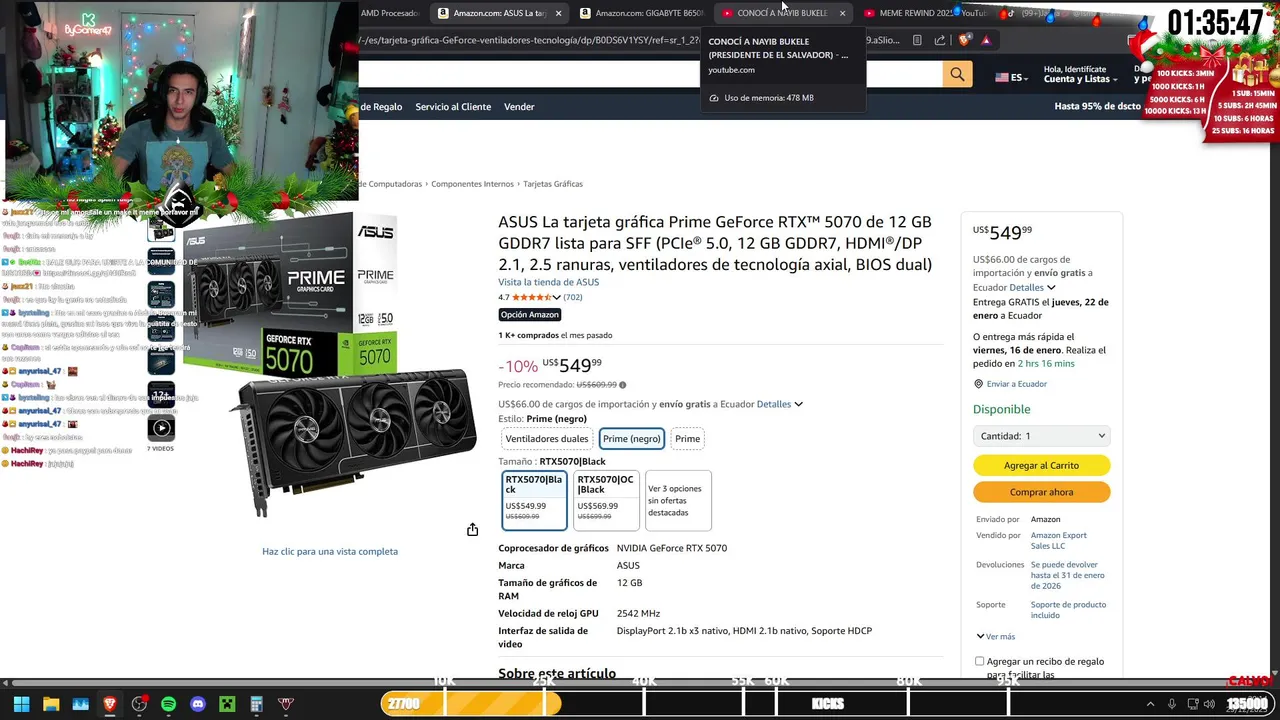Launch Minecraft from taskbar
This screenshot has height=720, width=1280.
227,704
